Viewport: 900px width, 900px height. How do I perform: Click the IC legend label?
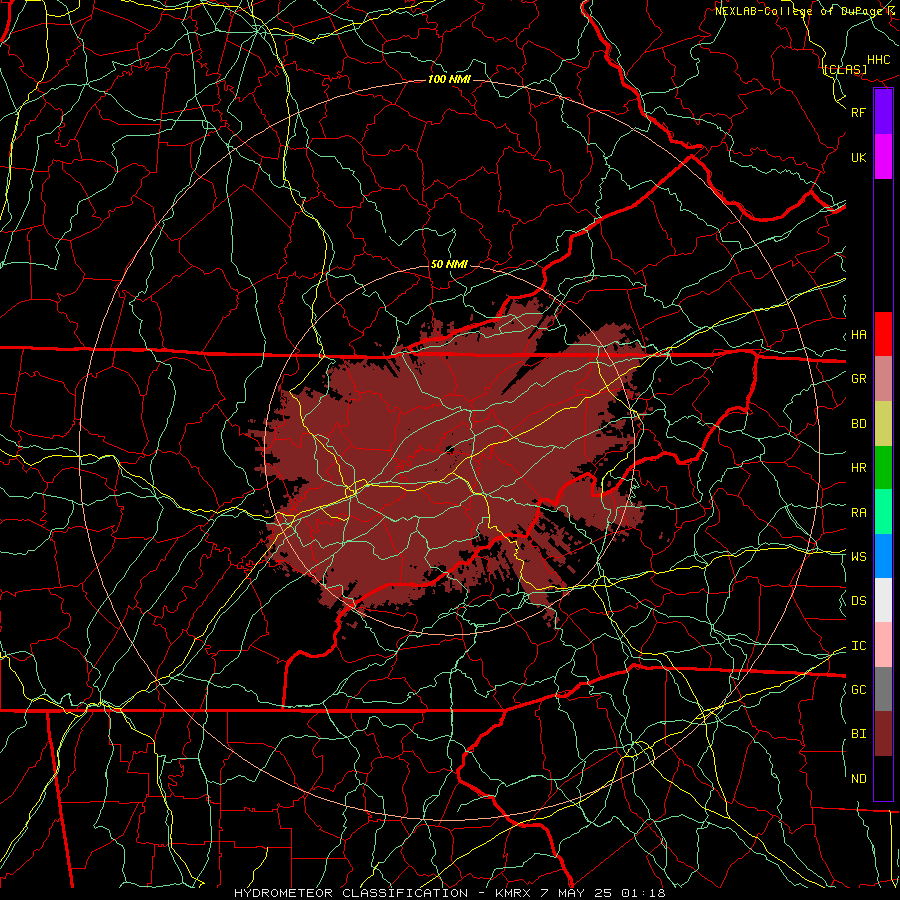tap(858, 646)
